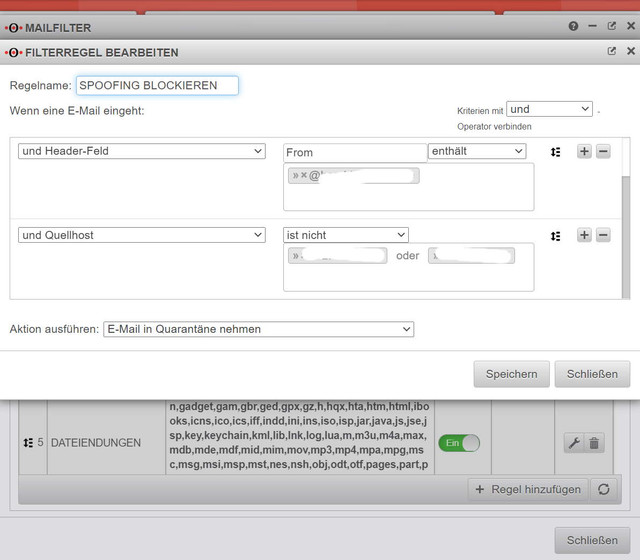
Task: Click 'Regel hinzufügen' button
Action: (x=528, y=489)
